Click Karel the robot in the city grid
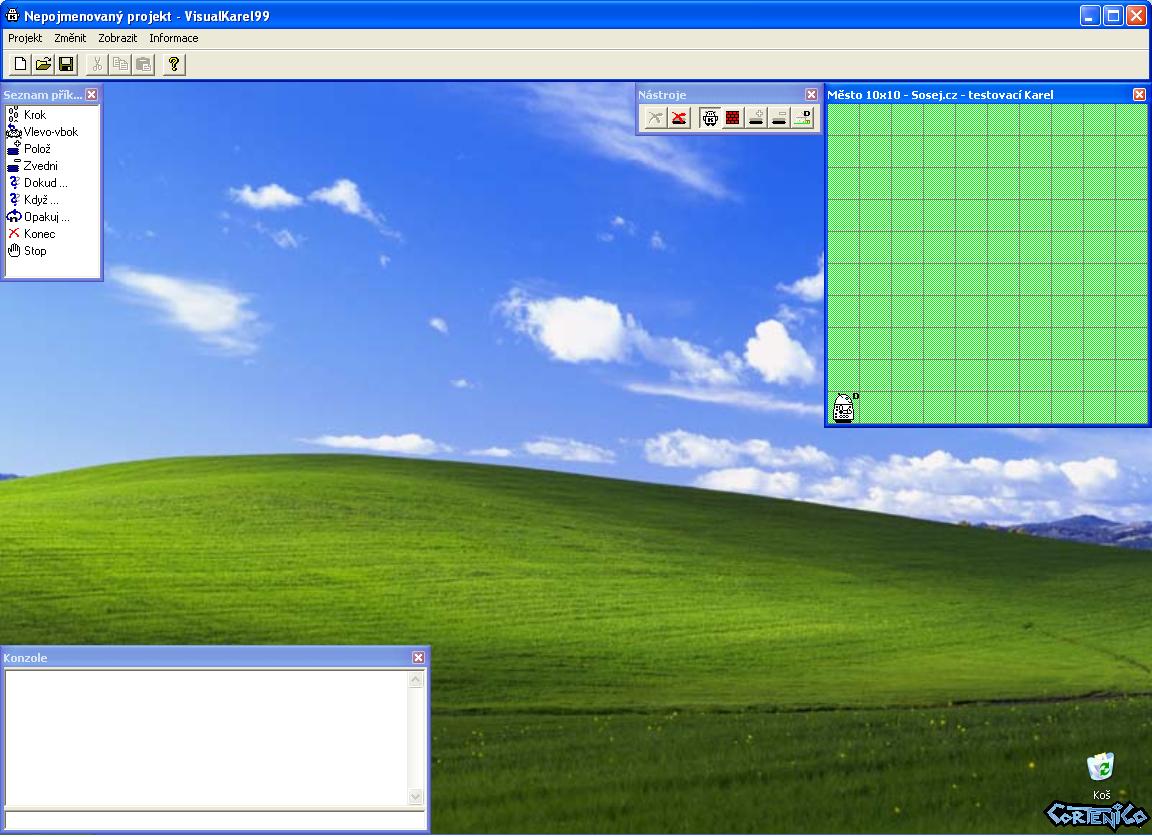Viewport: 1152px width, 837px height. [x=843, y=407]
